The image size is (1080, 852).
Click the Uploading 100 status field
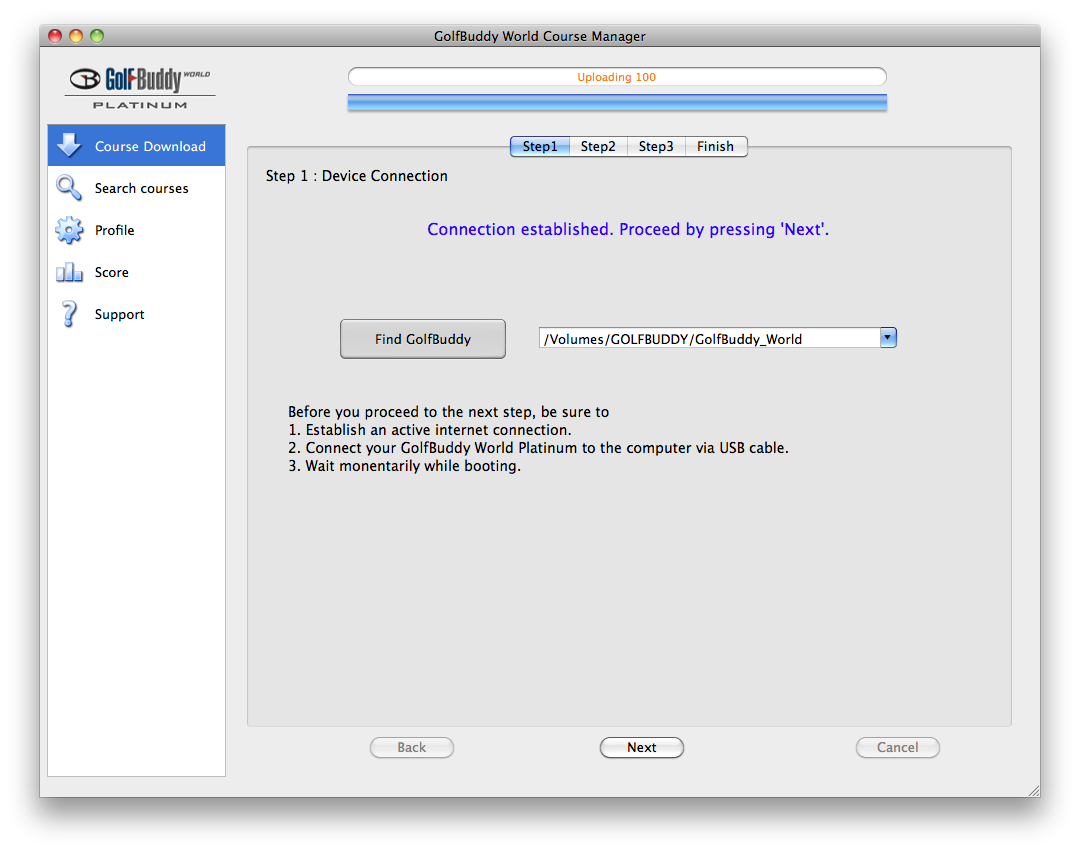tap(617, 76)
